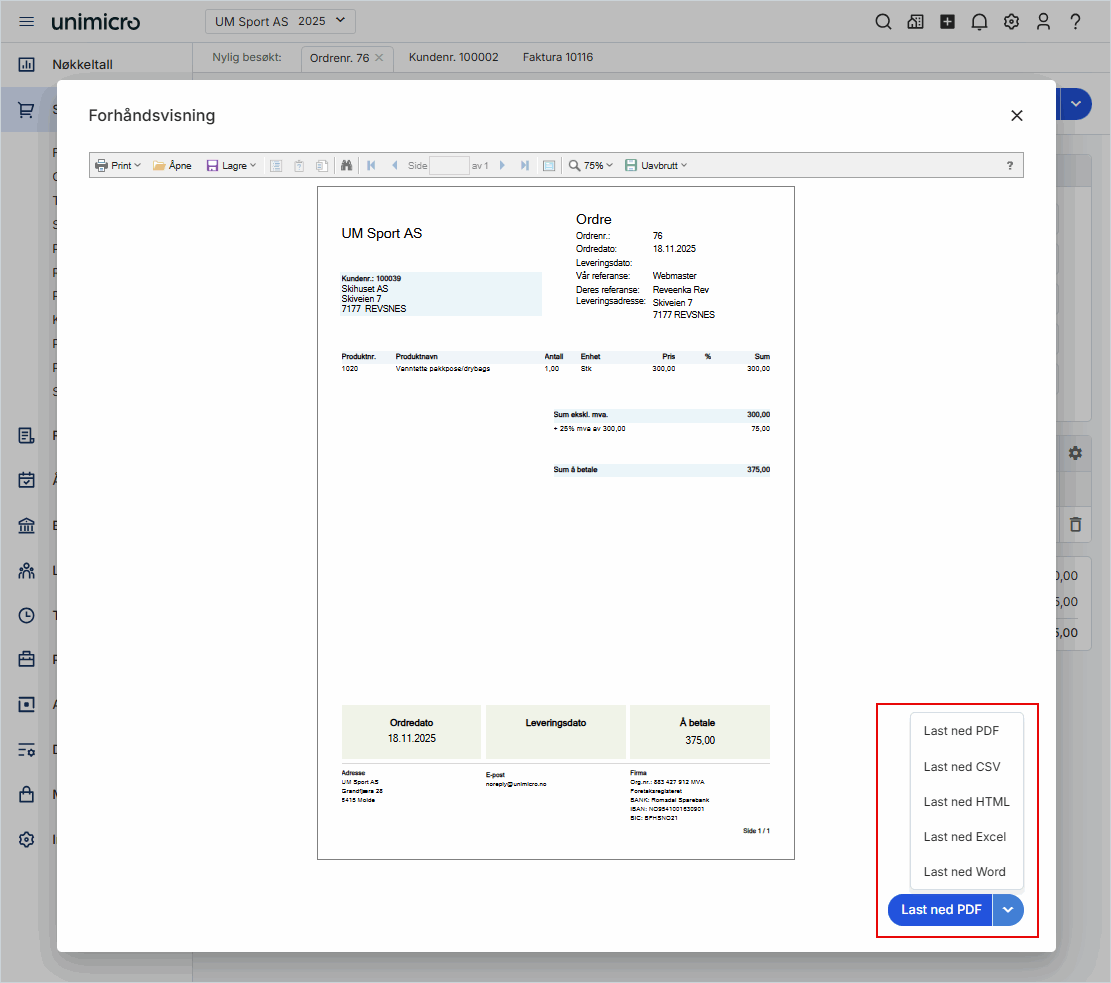
Task: Click the search magnifier in top bar
Action: tap(883, 22)
